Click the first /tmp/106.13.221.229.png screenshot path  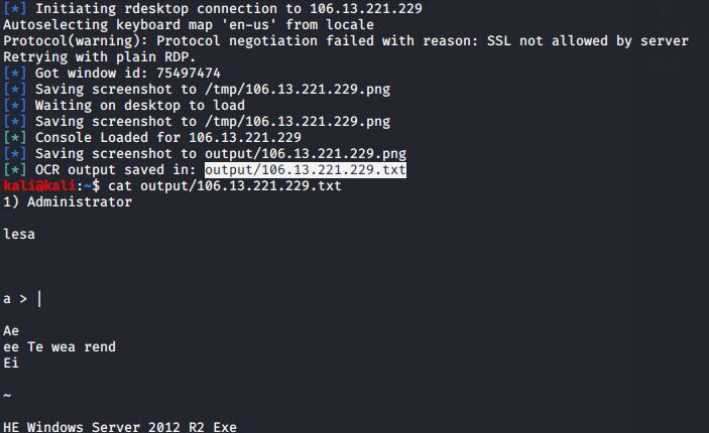(298, 89)
